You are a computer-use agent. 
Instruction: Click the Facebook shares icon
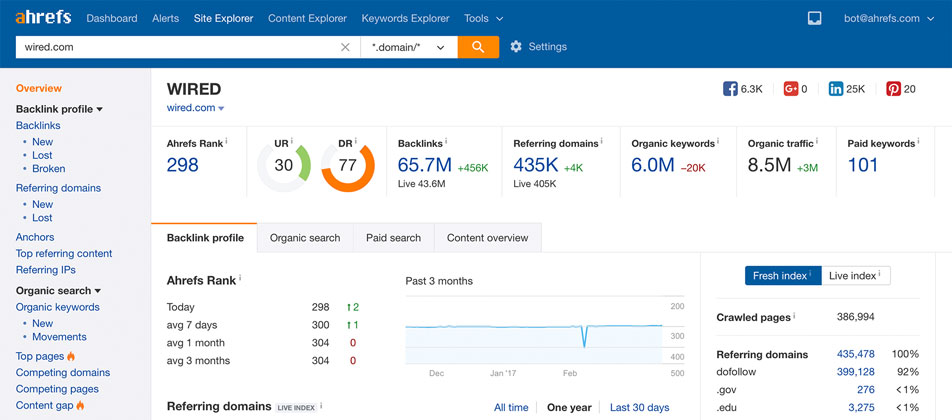(730, 89)
